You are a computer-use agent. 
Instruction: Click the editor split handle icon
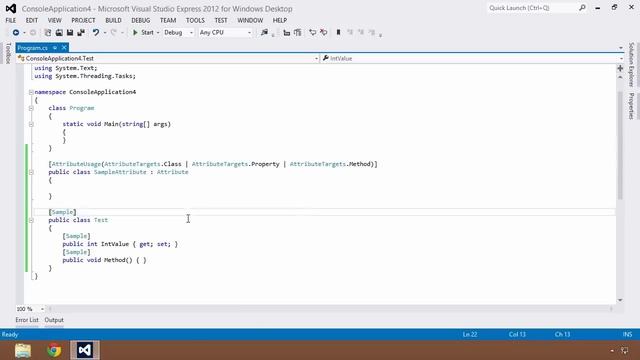(620, 68)
